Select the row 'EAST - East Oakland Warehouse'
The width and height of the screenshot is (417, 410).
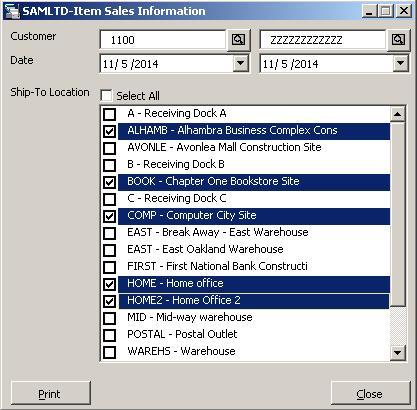point(254,249)
